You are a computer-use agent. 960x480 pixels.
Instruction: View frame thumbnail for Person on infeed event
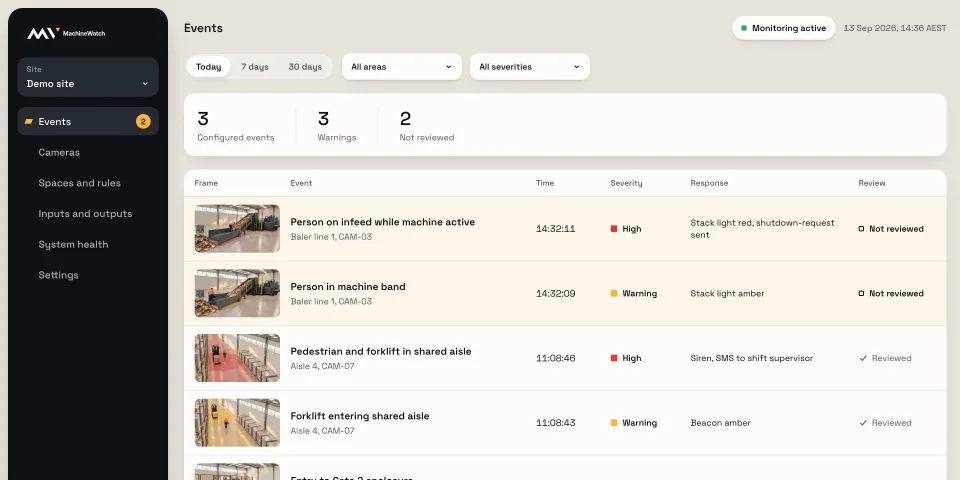tap(237, 228)
